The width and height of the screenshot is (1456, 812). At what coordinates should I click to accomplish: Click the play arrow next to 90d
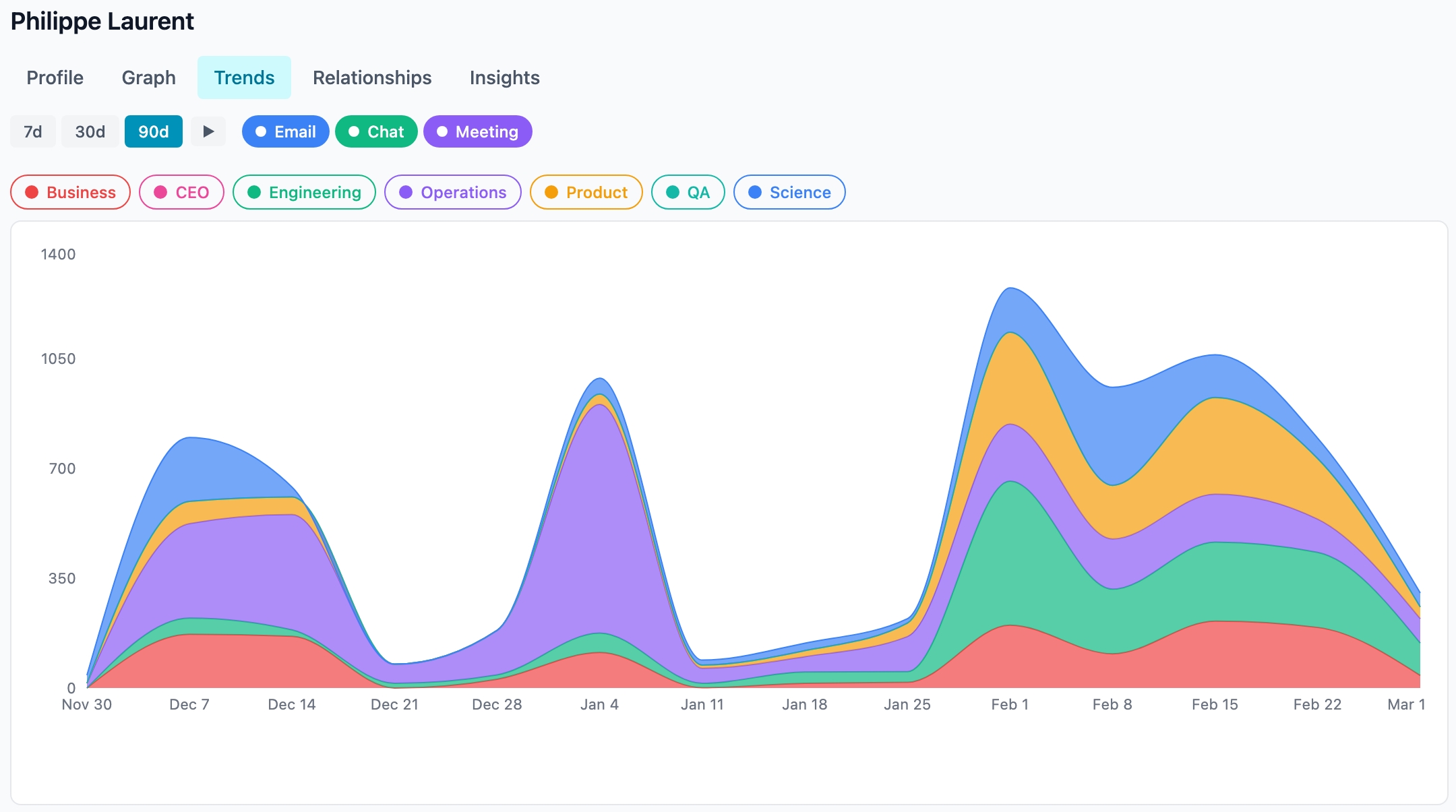pos(208,131)
